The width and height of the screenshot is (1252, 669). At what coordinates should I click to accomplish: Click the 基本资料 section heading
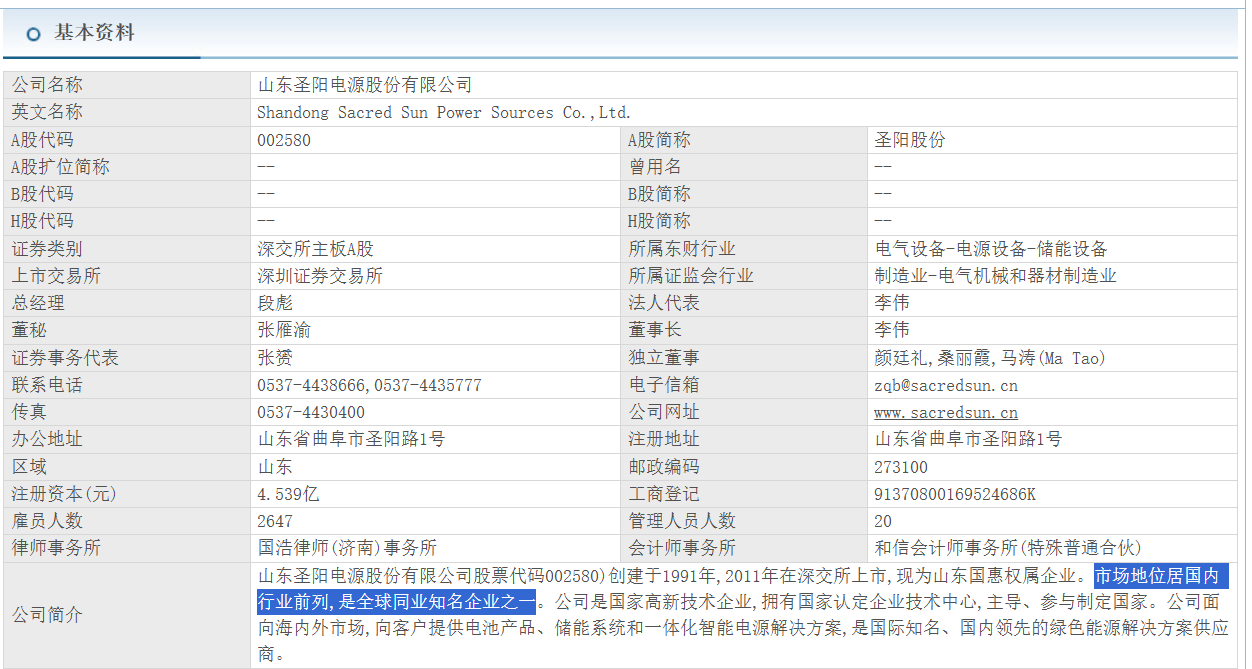click(x=94, y=33)
